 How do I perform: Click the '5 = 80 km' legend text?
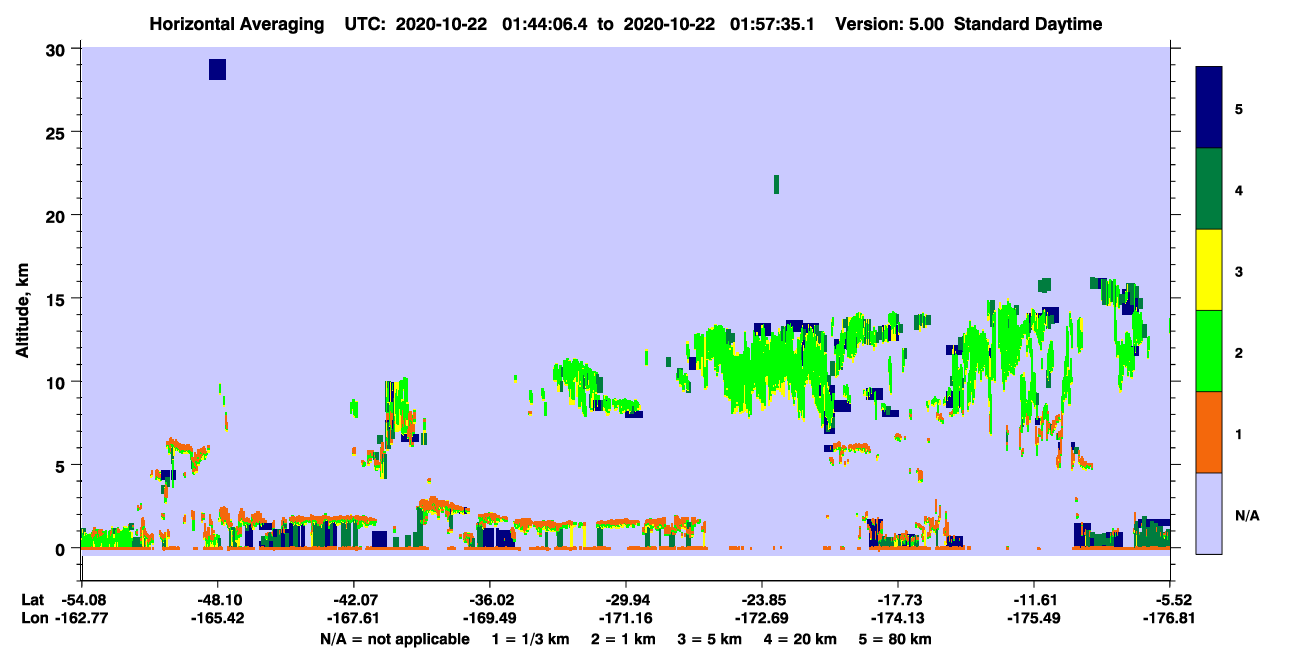[x=896, y=639]
